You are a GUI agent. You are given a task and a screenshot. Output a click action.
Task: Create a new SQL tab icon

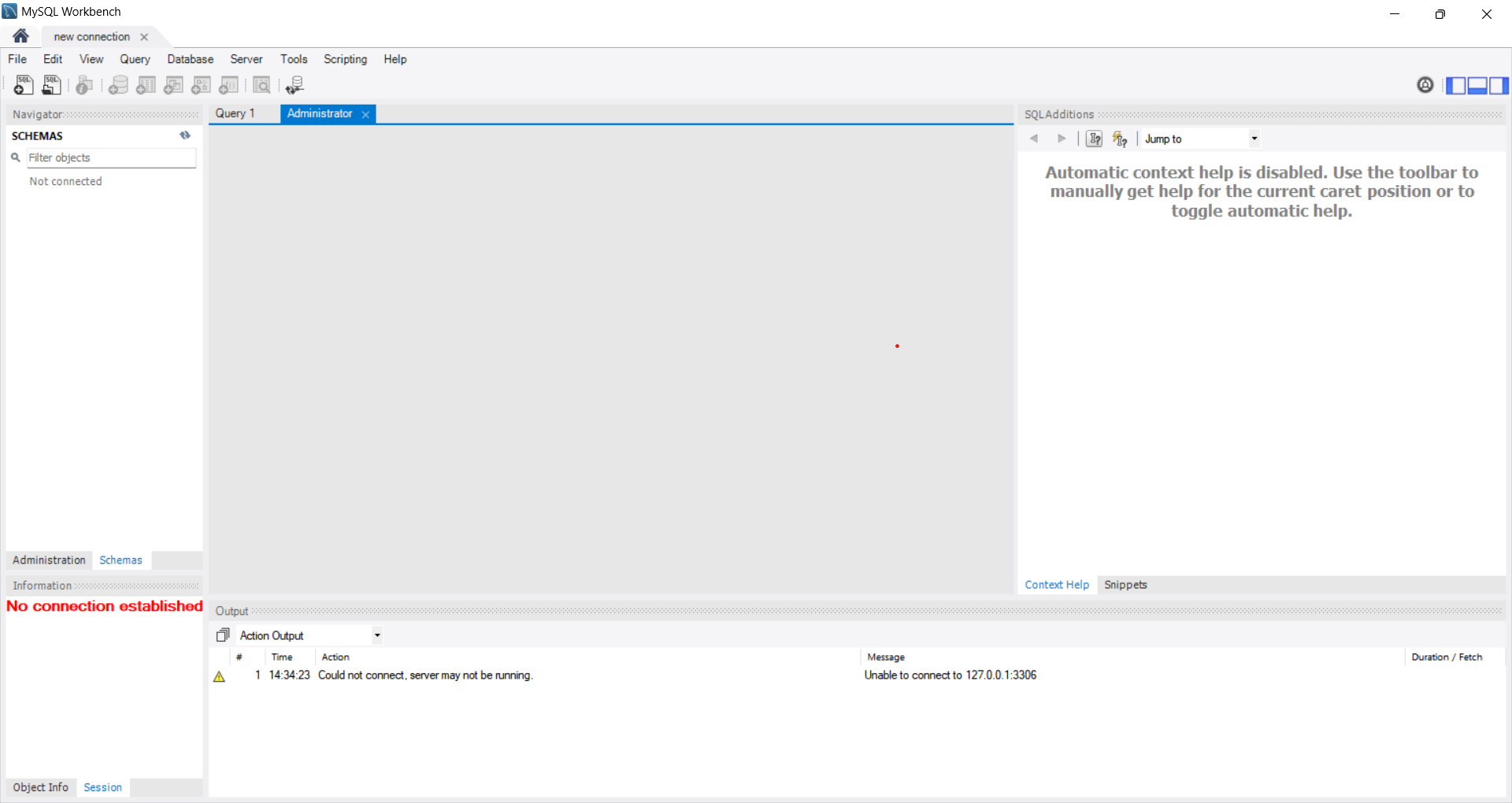[x=24, y=85]
